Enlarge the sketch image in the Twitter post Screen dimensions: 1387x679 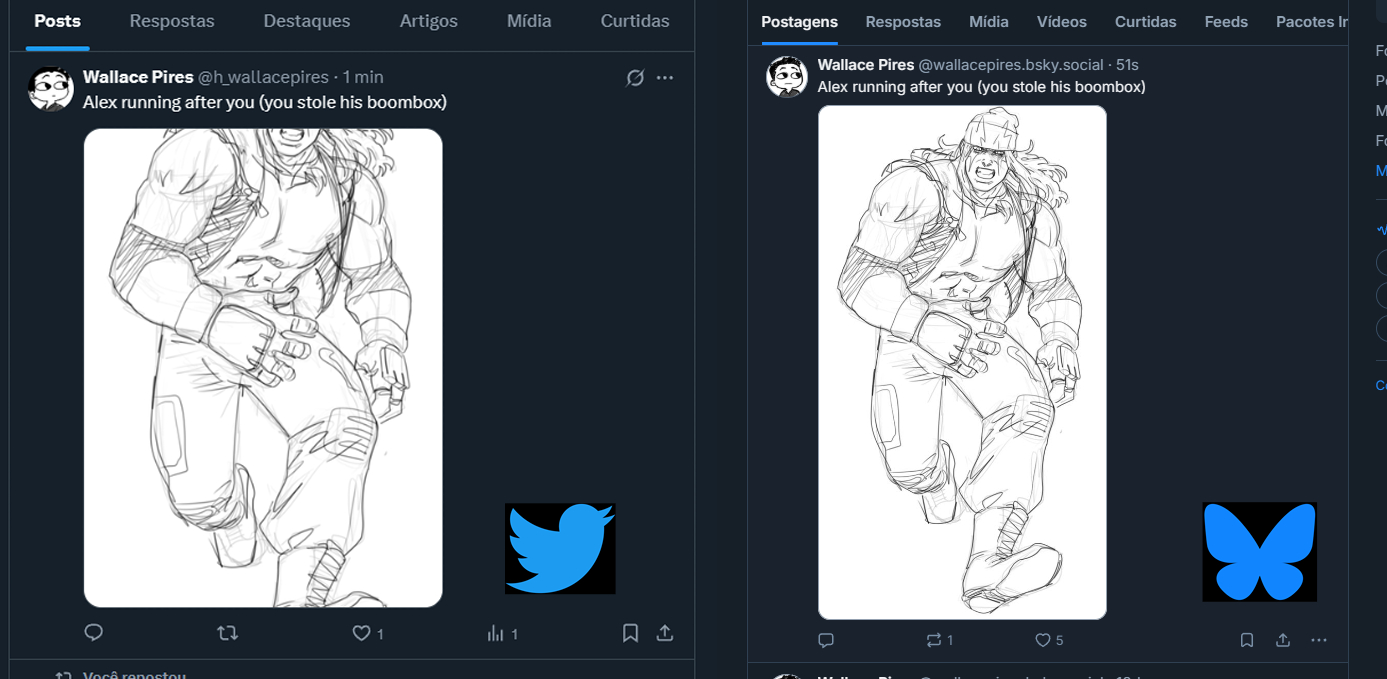pos(263,367)
